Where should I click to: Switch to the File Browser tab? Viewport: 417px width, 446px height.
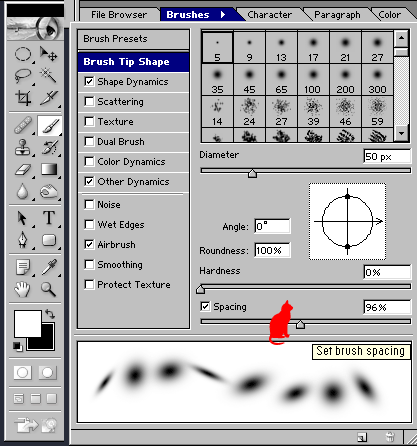point(119,15)
